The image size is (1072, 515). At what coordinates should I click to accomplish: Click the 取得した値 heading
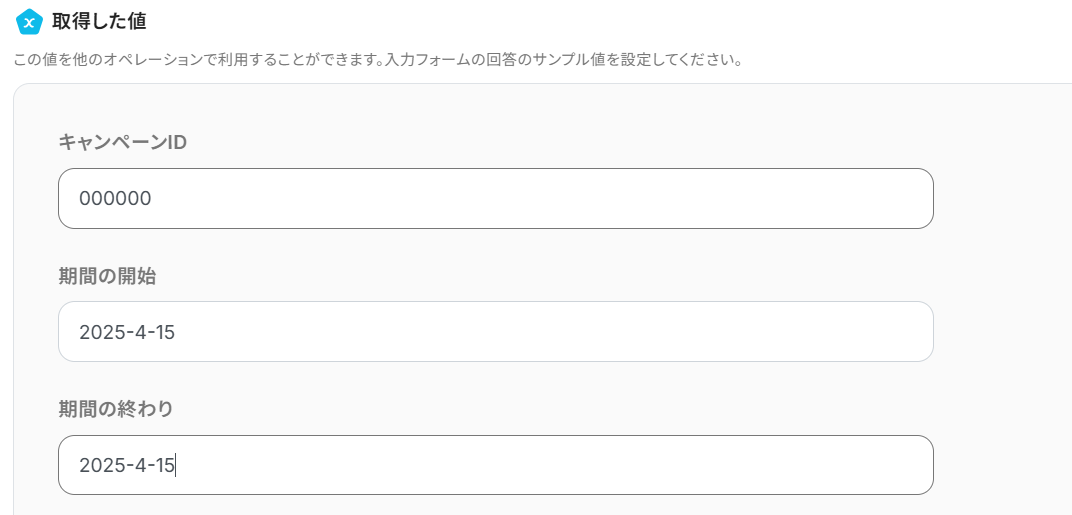[x=98, y=20]
